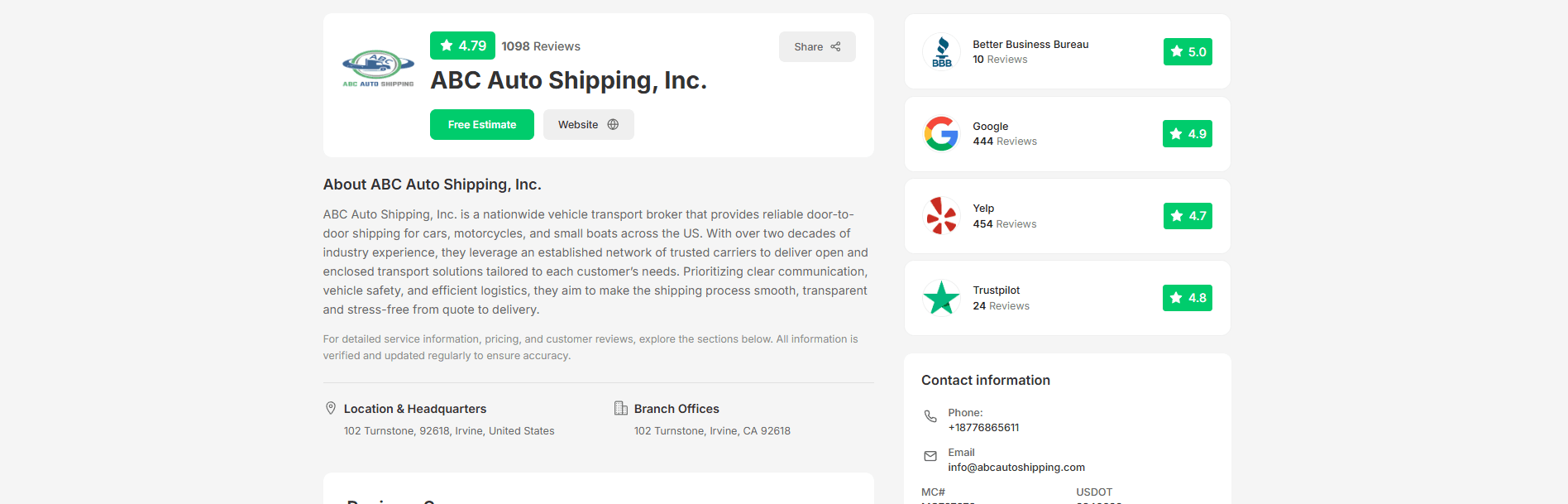Click the Yelp logo icon

(941, 216)
